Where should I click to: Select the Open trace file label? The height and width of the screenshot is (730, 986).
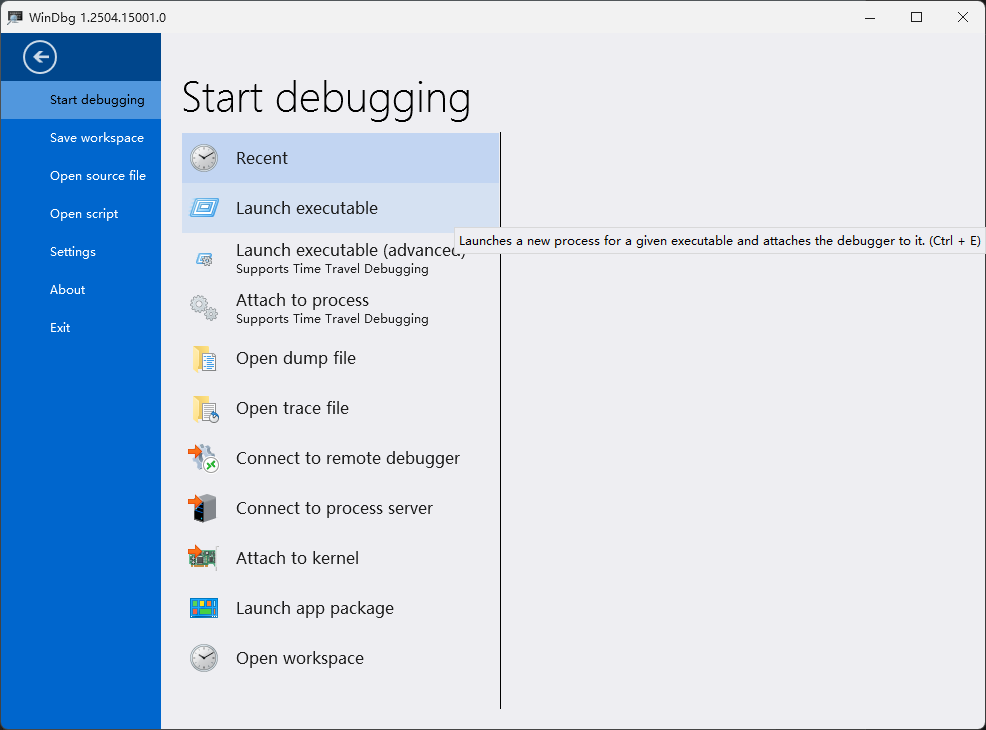[292, 408]
